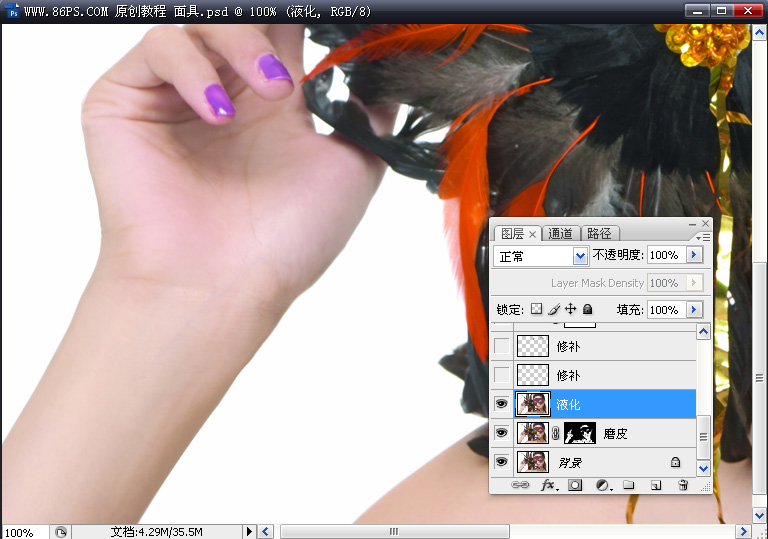
Task: Open the layer style fx menu
Action: coord(549,485)
